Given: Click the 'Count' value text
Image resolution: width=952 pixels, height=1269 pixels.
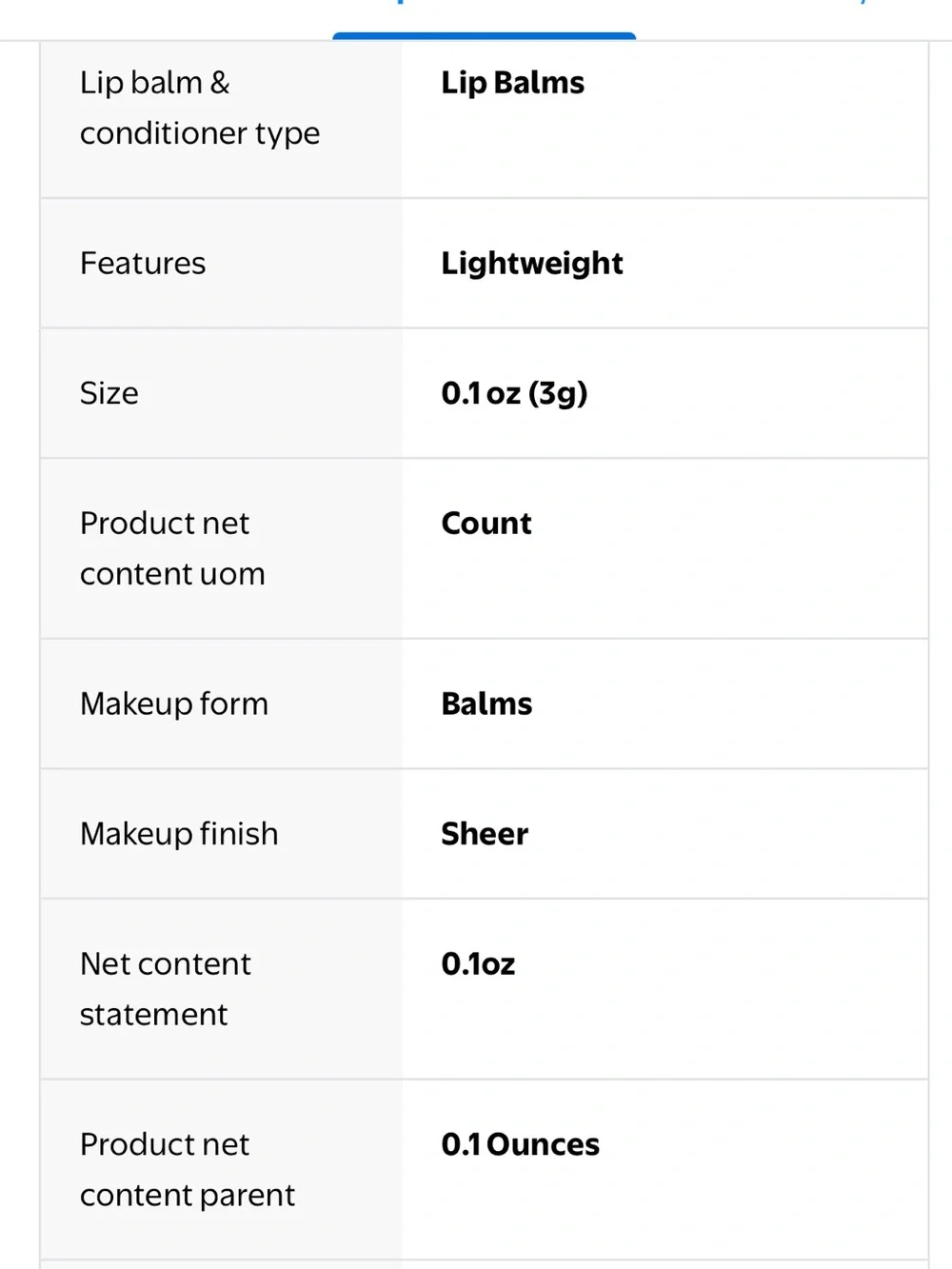Looking at the screenshot, I should coord(486,524).
